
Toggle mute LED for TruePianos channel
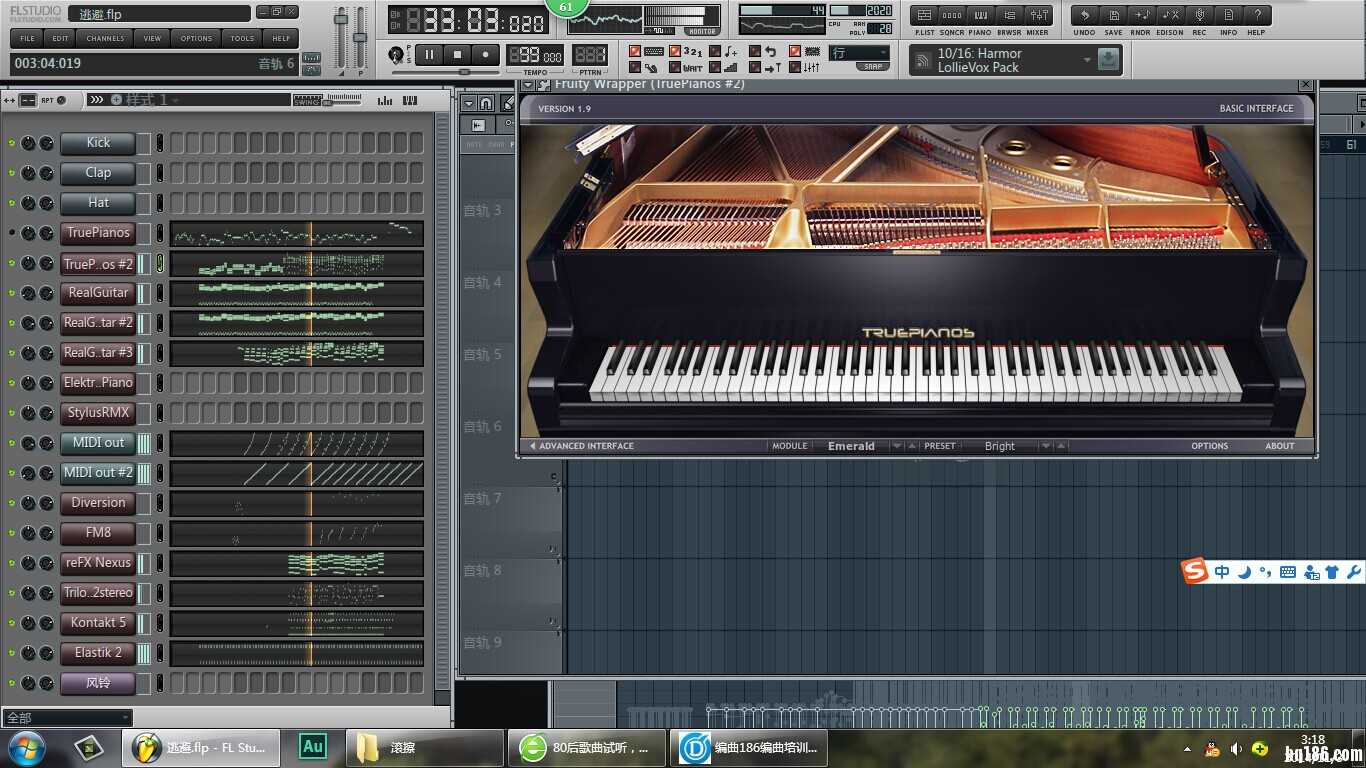click(12, 233)
